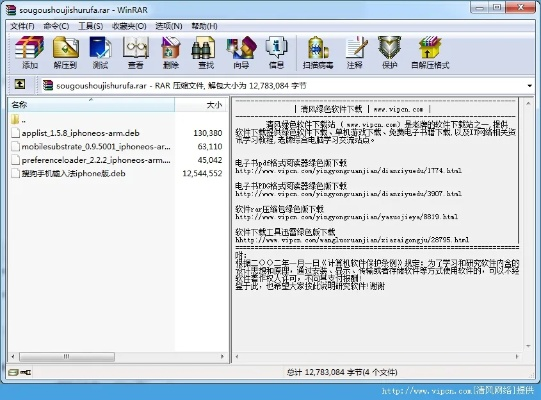Click the 12,544,552 size value

coord(202,173)
